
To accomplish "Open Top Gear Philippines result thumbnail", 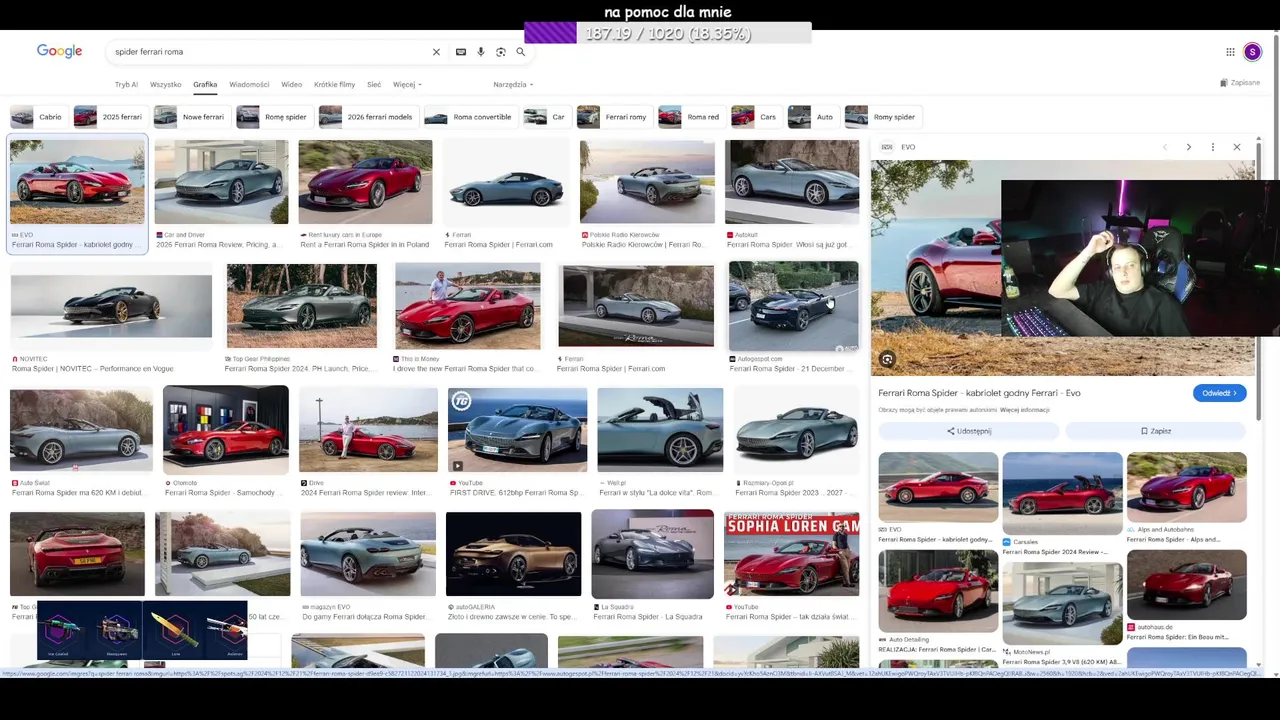I will (301, 305).
